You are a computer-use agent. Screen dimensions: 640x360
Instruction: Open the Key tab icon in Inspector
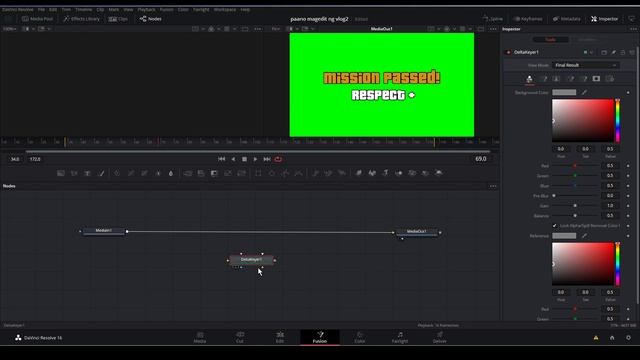click(x=529, y=79)
